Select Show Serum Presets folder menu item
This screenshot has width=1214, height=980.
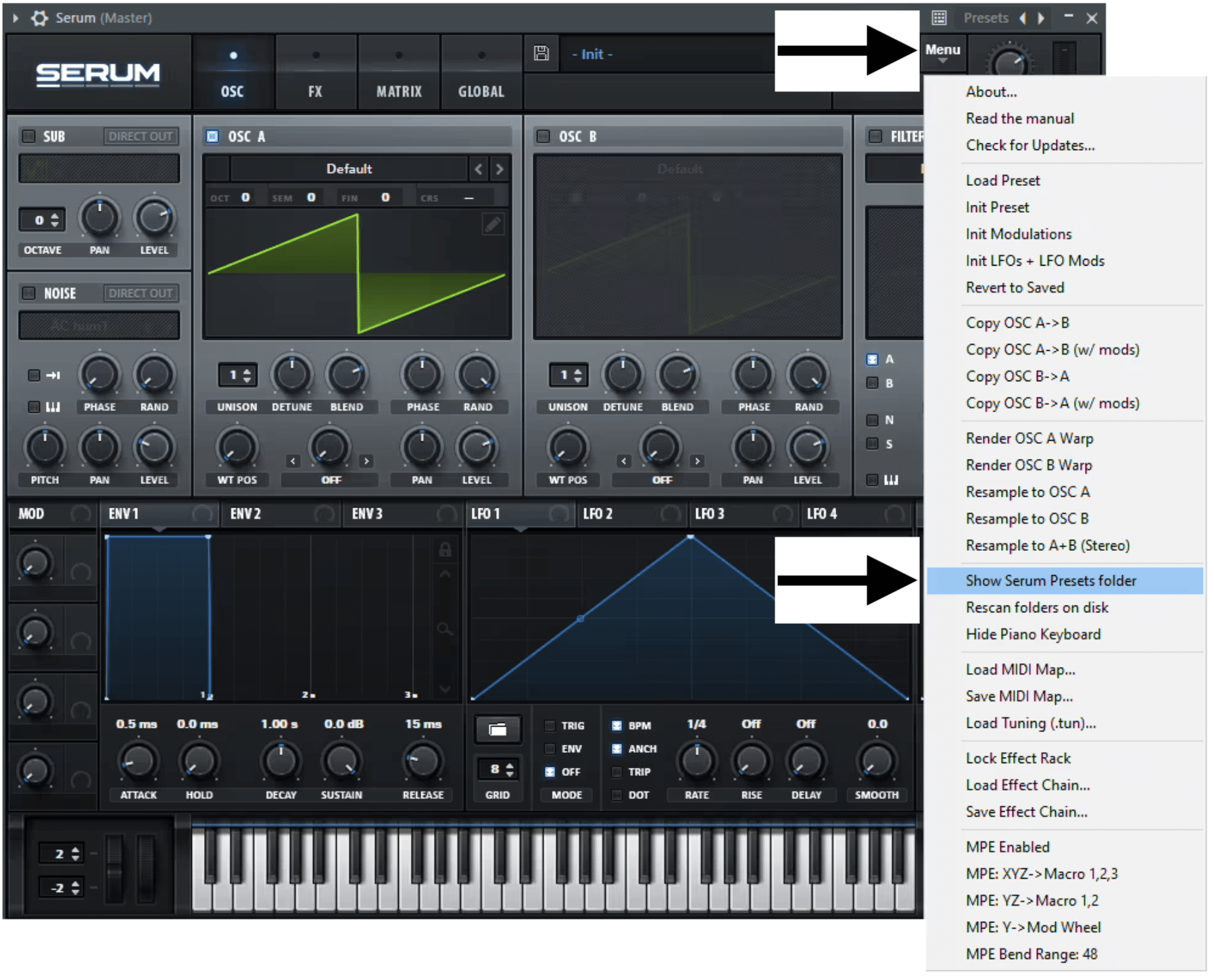click(x=1065, y=581)
